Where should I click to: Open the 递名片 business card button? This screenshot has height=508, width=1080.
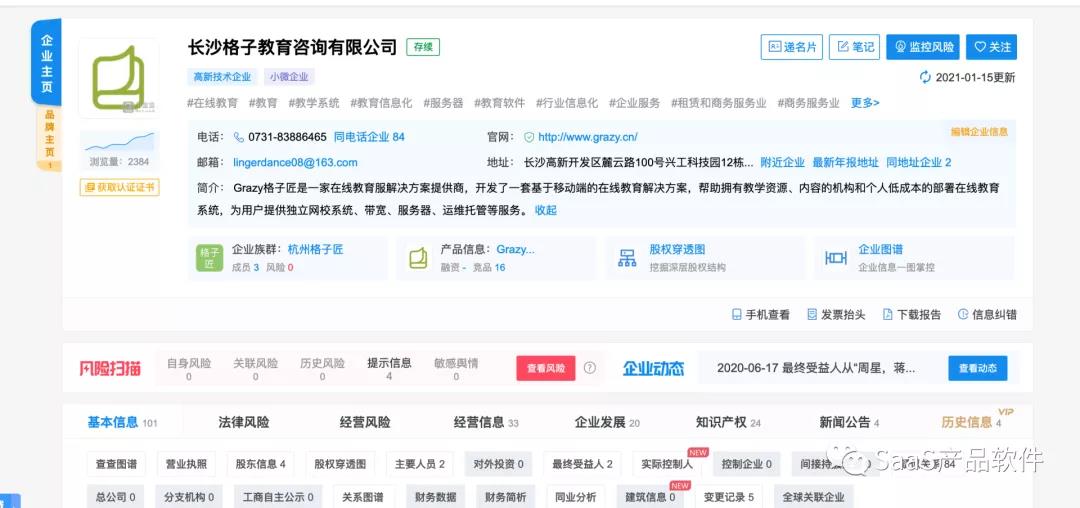[790, 47]
